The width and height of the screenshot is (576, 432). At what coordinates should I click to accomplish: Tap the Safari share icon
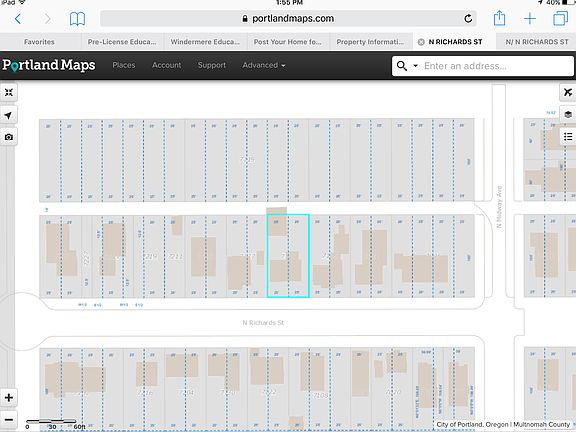click(x=499, y=18)
